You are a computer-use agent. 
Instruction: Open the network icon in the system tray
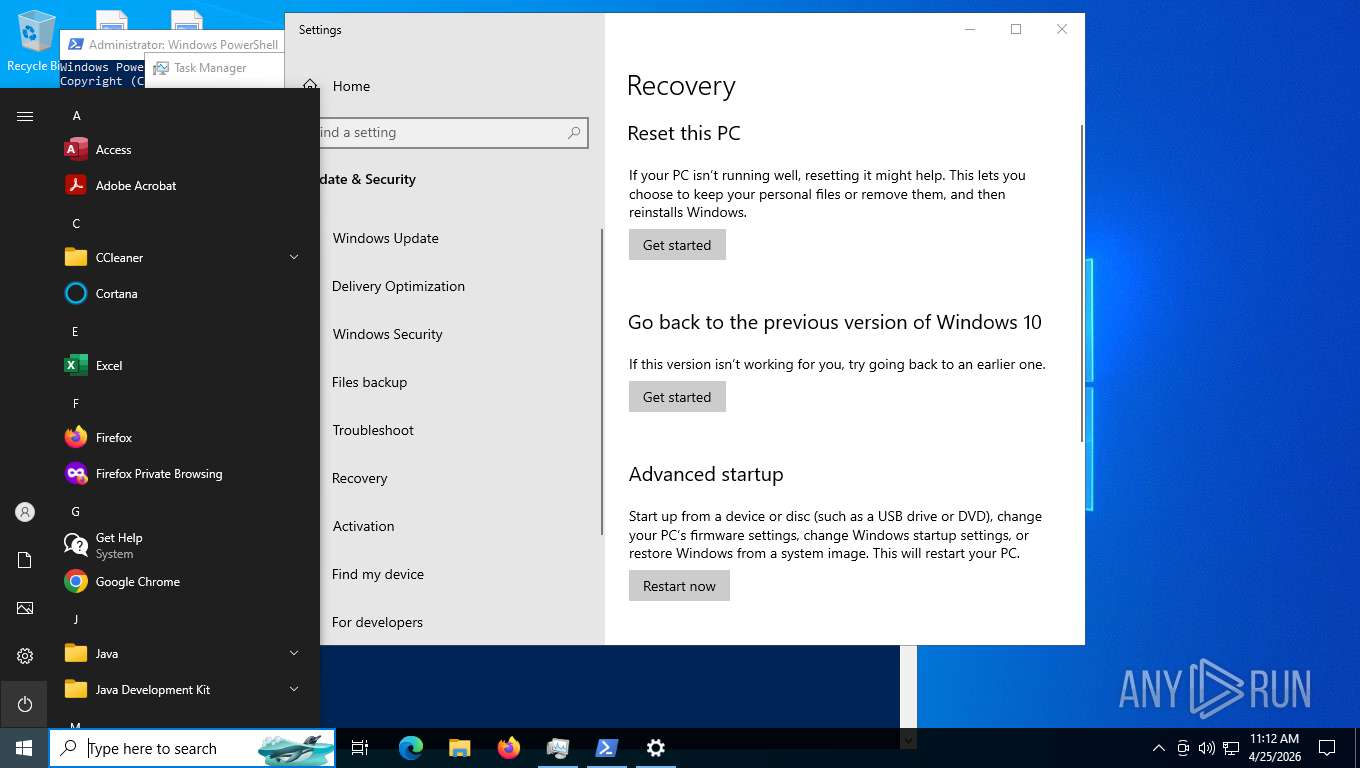click(x=1231, y=748)
